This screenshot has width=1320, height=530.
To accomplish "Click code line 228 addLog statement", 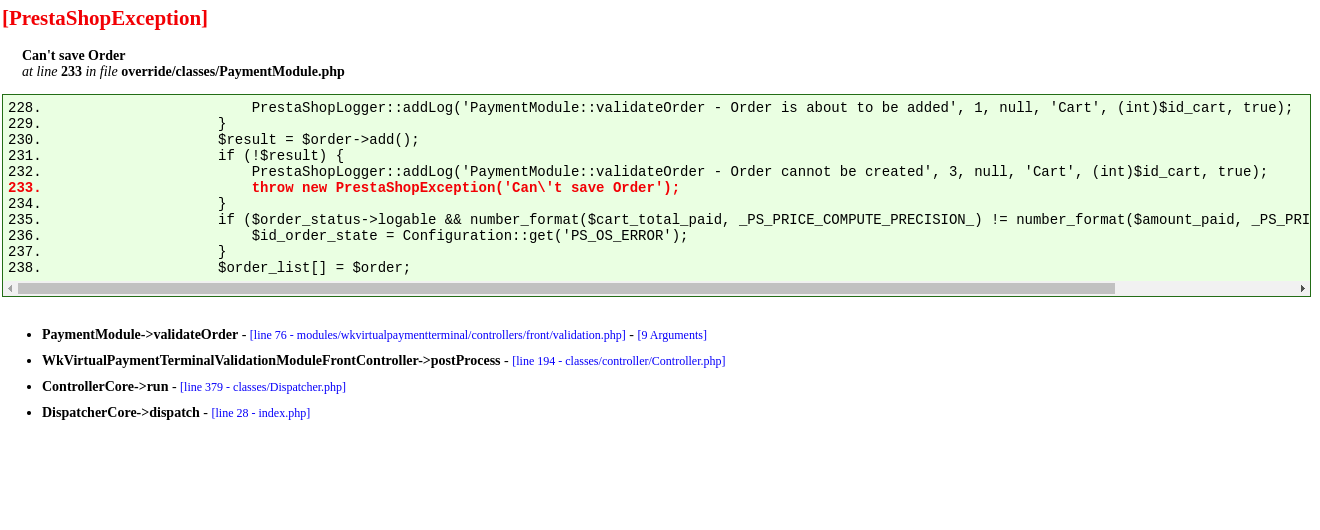I will coord(772,108).
